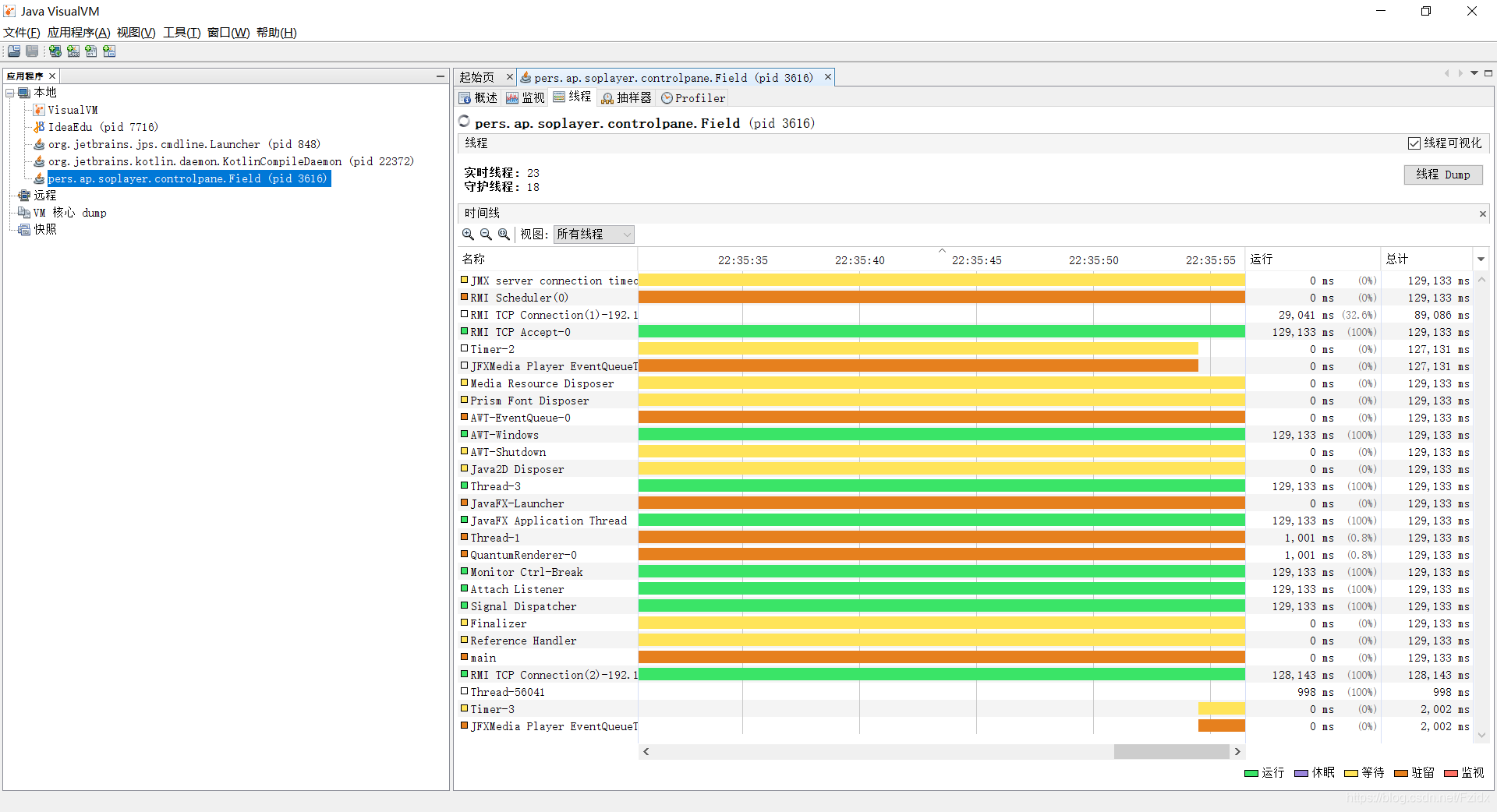Click the Add Remote Host toolbar icon
1497x812 pixels.
[55, 51]
